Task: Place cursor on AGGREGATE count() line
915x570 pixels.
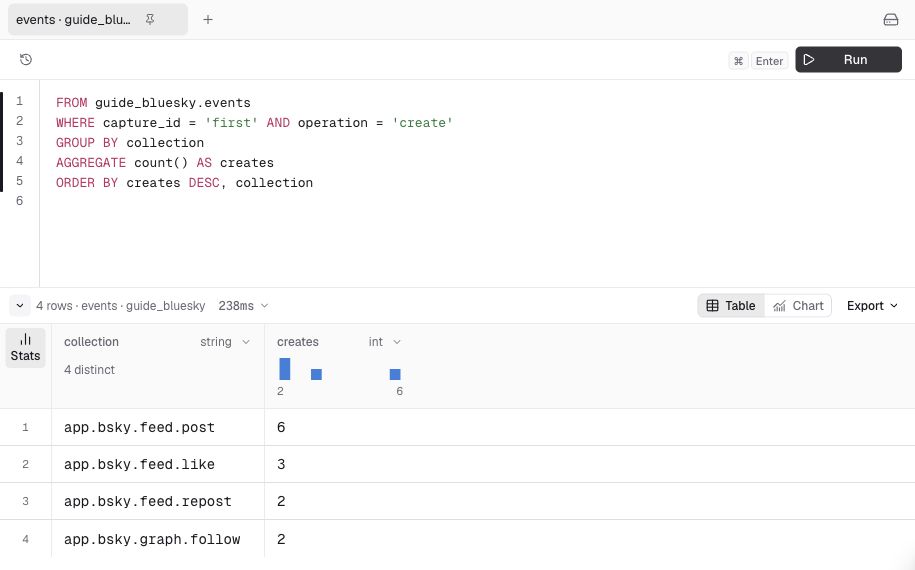Action: click(x=165, y=163)
